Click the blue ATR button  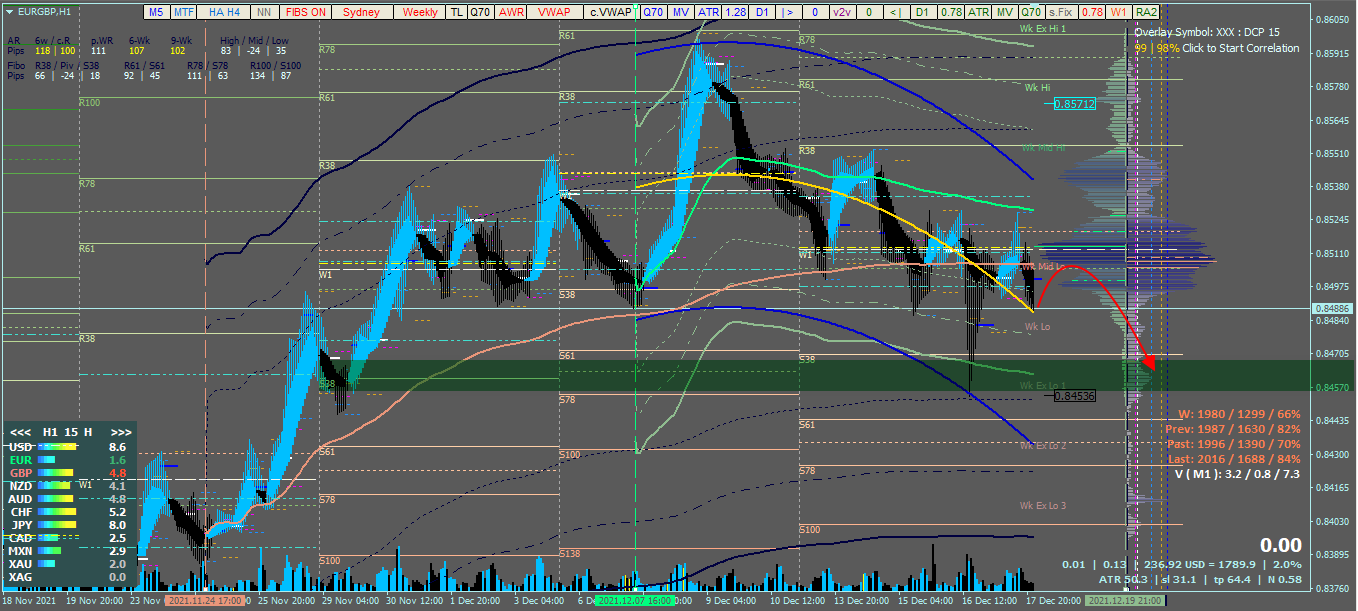tap(708, 12)
